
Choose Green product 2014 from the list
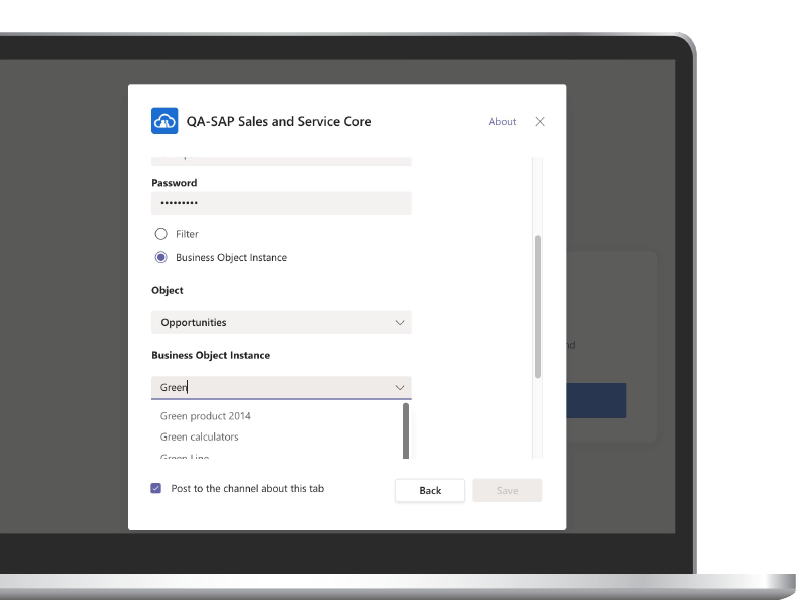tap(205, 416)
